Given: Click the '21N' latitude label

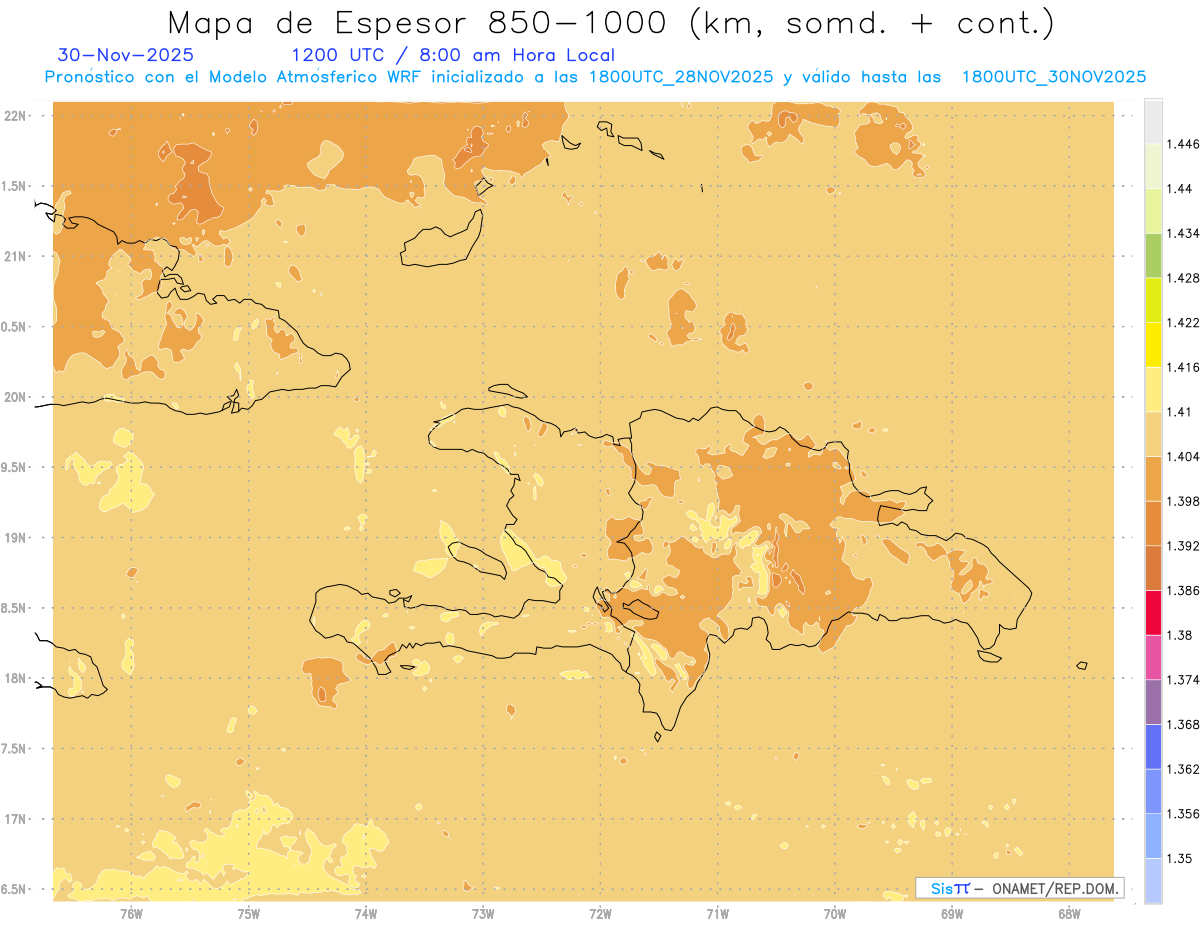Looking at the screenshot, I should tap(15, 257).
